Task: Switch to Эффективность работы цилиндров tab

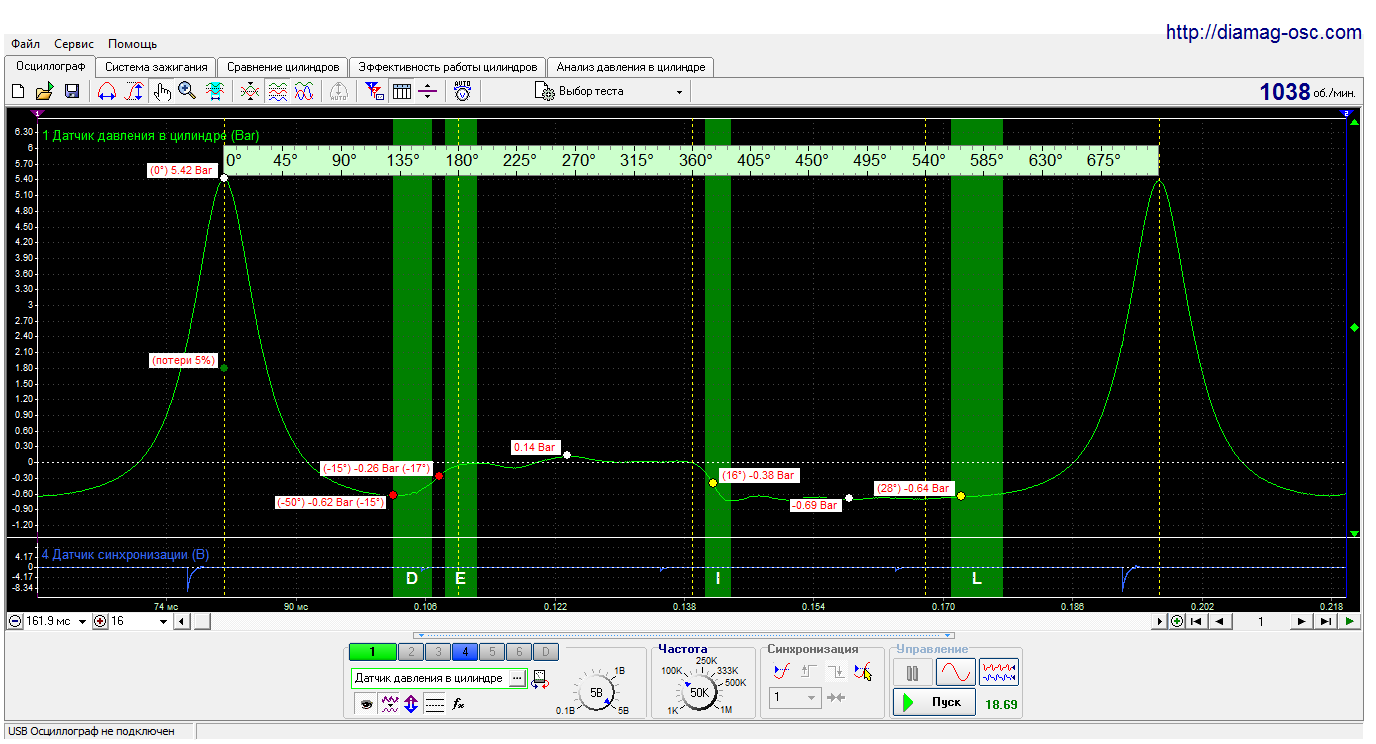Action: point(448,67)
